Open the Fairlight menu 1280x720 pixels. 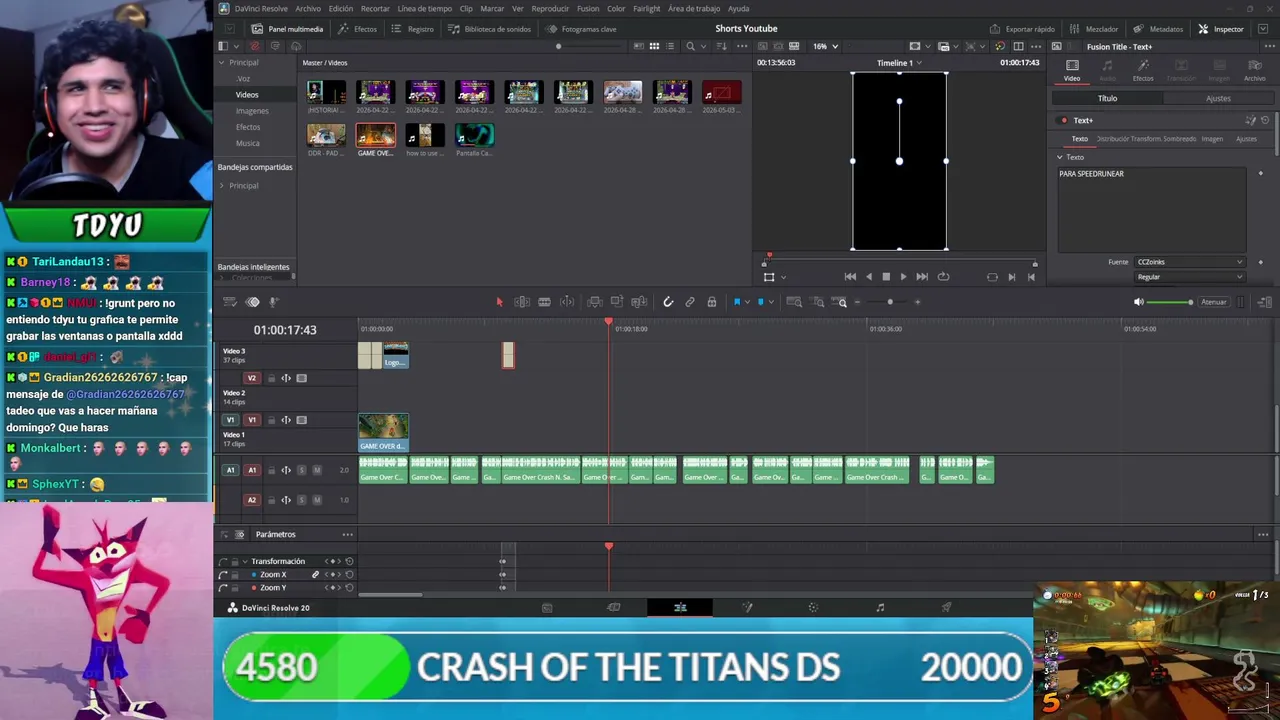(647, 8)
